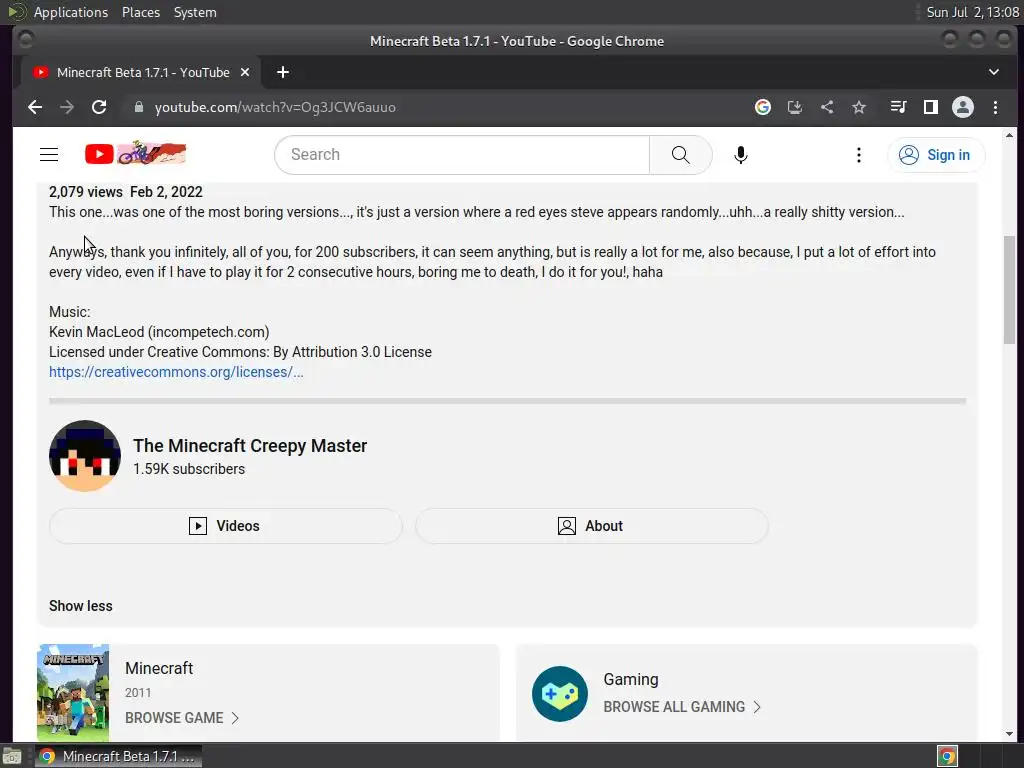Click the Chrome icon in the bottom panel tray
The height and width of the screenshot is (768, 1024).
(x=947, y=756)
